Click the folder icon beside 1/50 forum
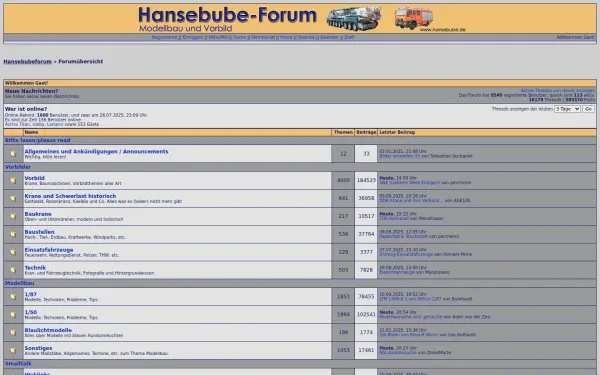 [13, 315]
